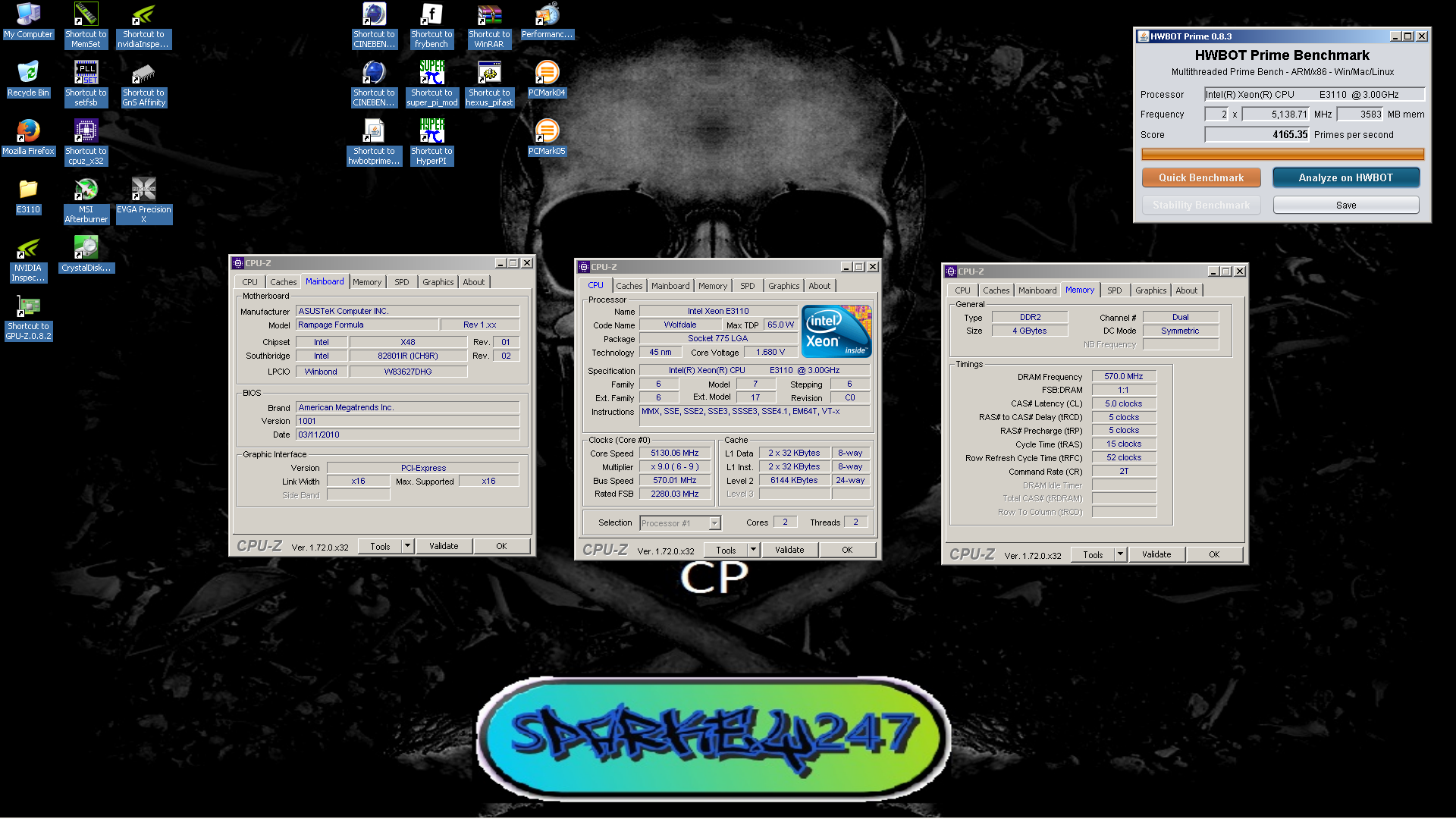
Task: Open SPD tab in CPU tab CPU-Z window
Action: tap(747, 286)
